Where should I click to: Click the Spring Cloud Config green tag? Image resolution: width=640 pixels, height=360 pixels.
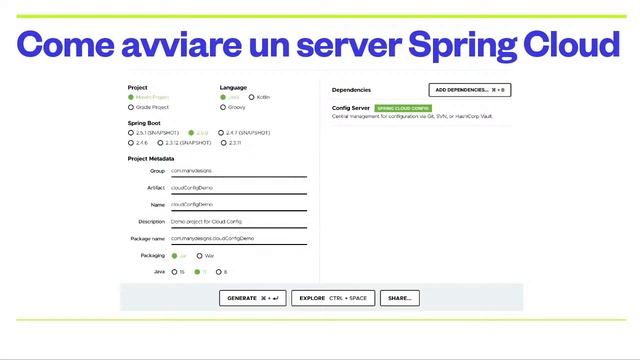coord(403,108)
